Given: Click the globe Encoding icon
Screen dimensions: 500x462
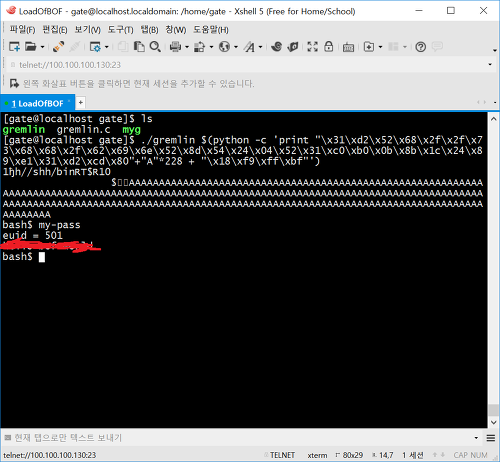Looking at the screenshot, I should pos(224,47).
